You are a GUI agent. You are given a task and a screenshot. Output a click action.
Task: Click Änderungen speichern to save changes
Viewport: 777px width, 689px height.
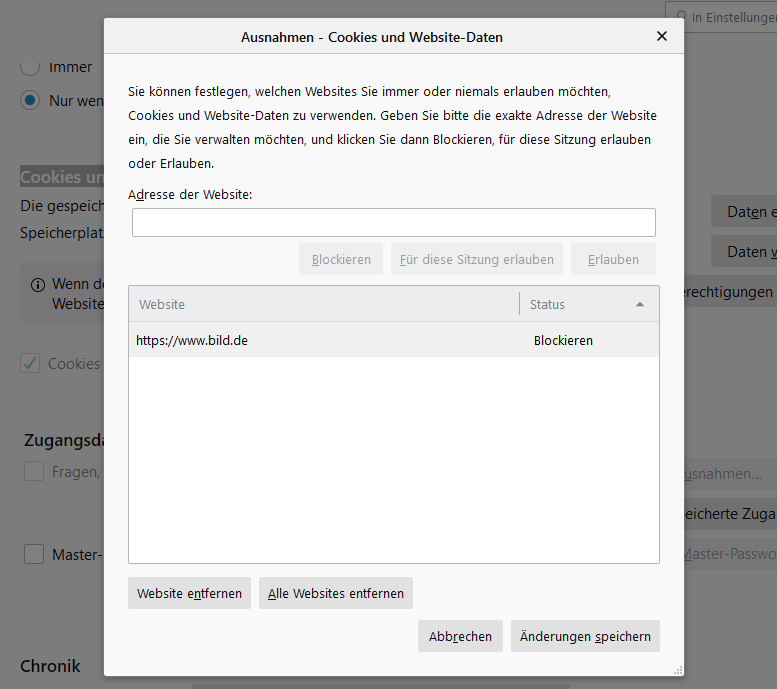point(585,636)
